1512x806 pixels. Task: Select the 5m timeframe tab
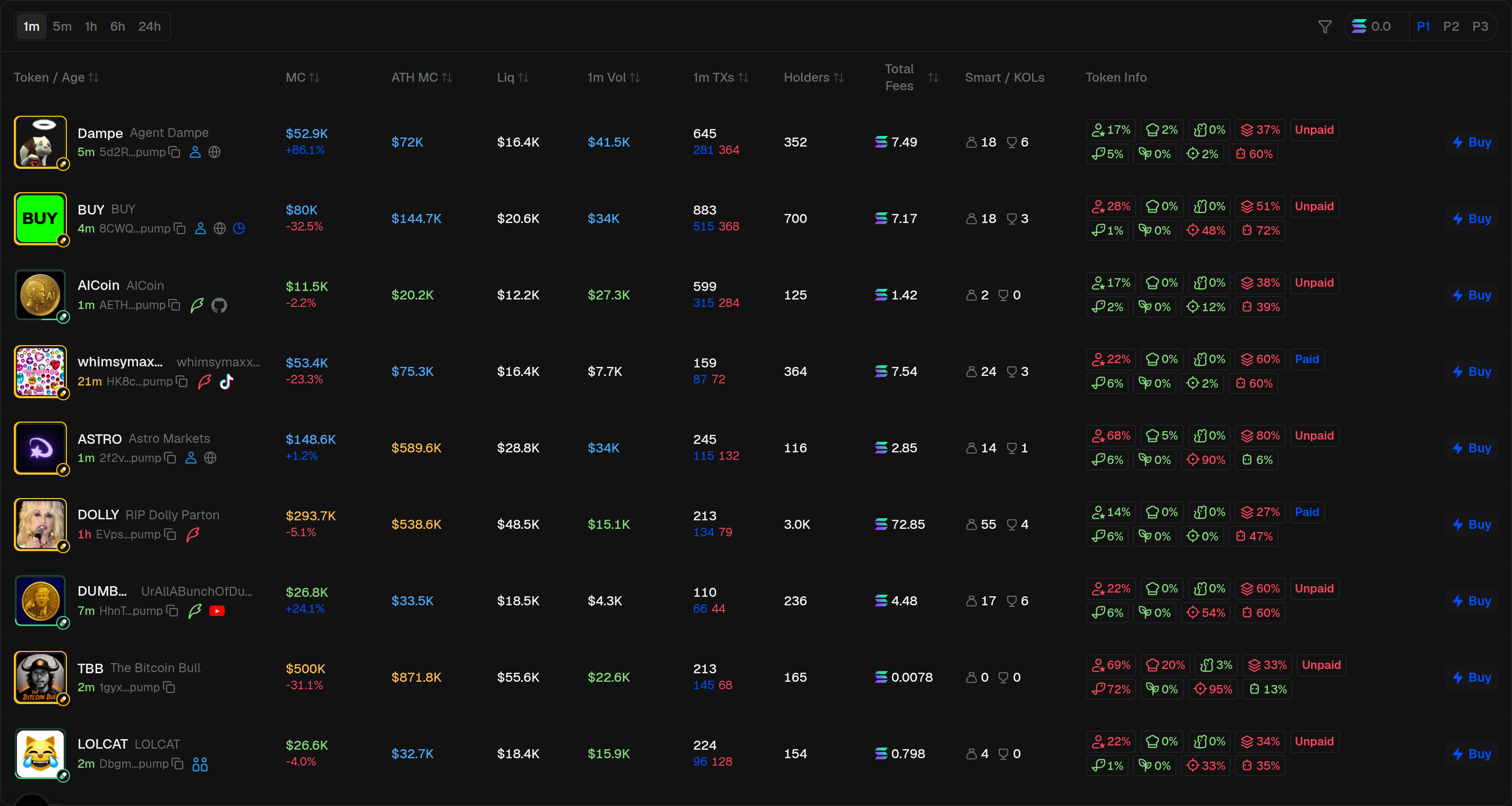click(x=62, y=27)
